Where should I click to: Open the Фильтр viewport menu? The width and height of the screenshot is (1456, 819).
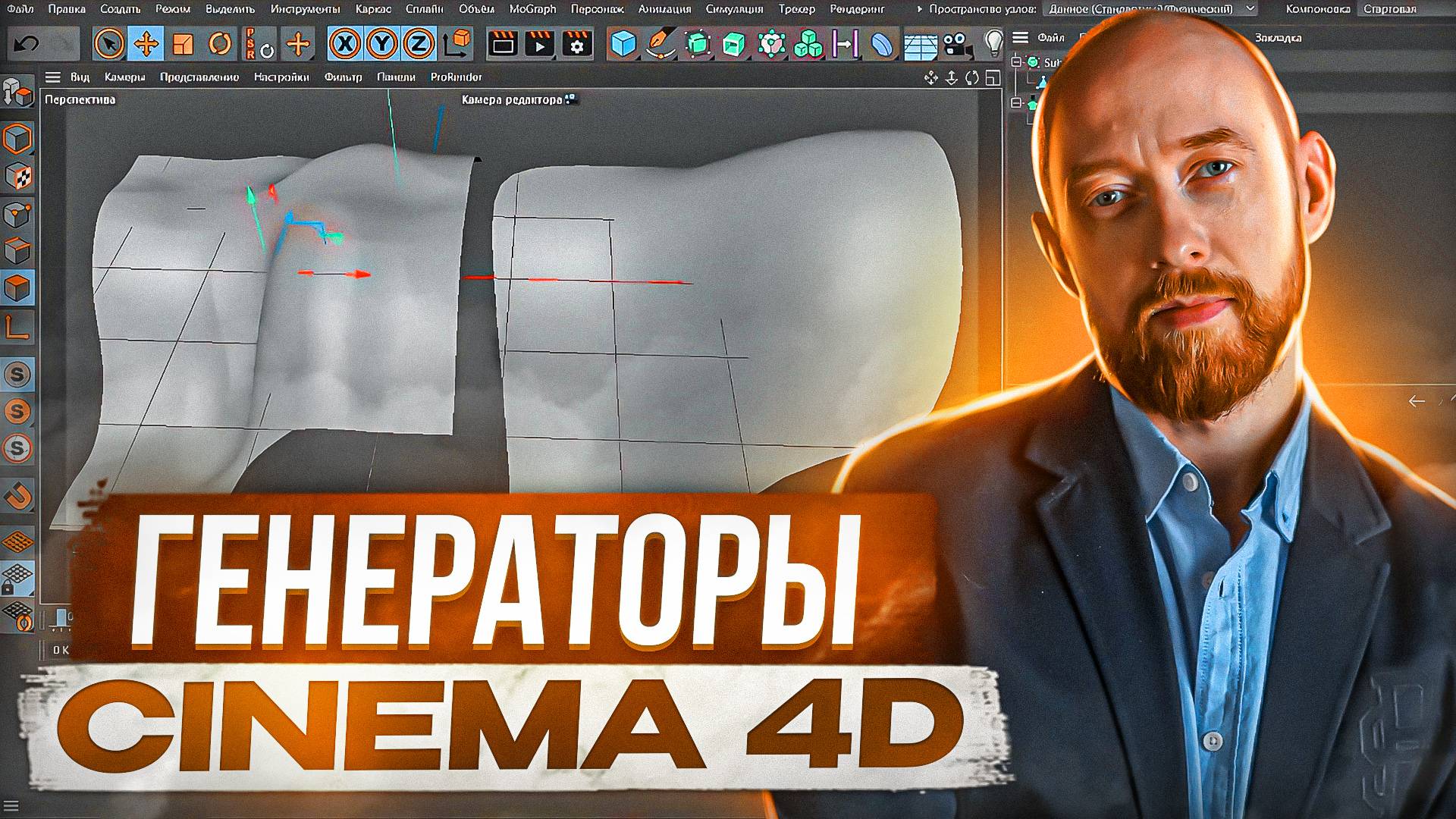(x=343, y=77)
